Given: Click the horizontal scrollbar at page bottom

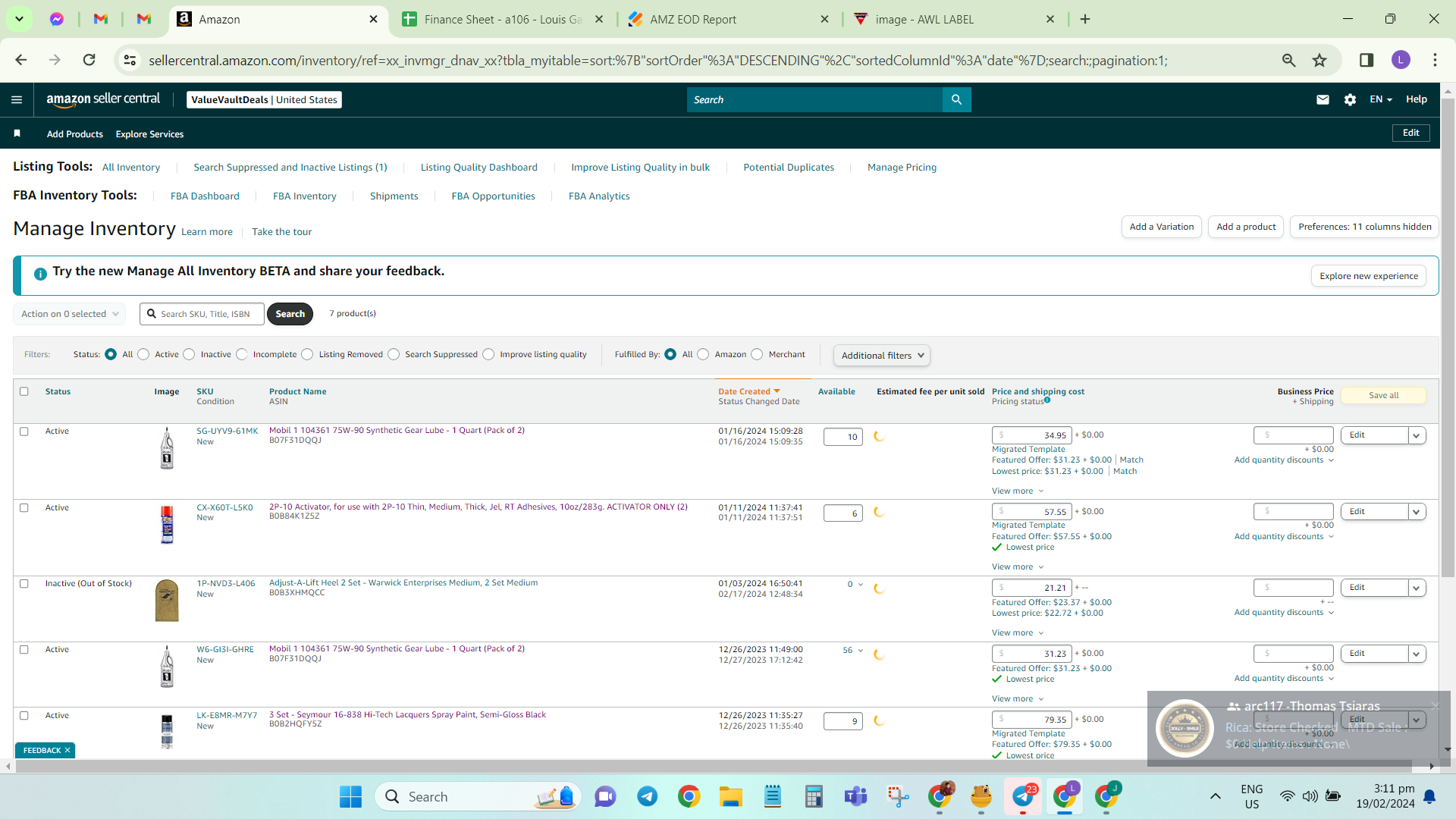Looking at the screenshot, I should 713,766.
